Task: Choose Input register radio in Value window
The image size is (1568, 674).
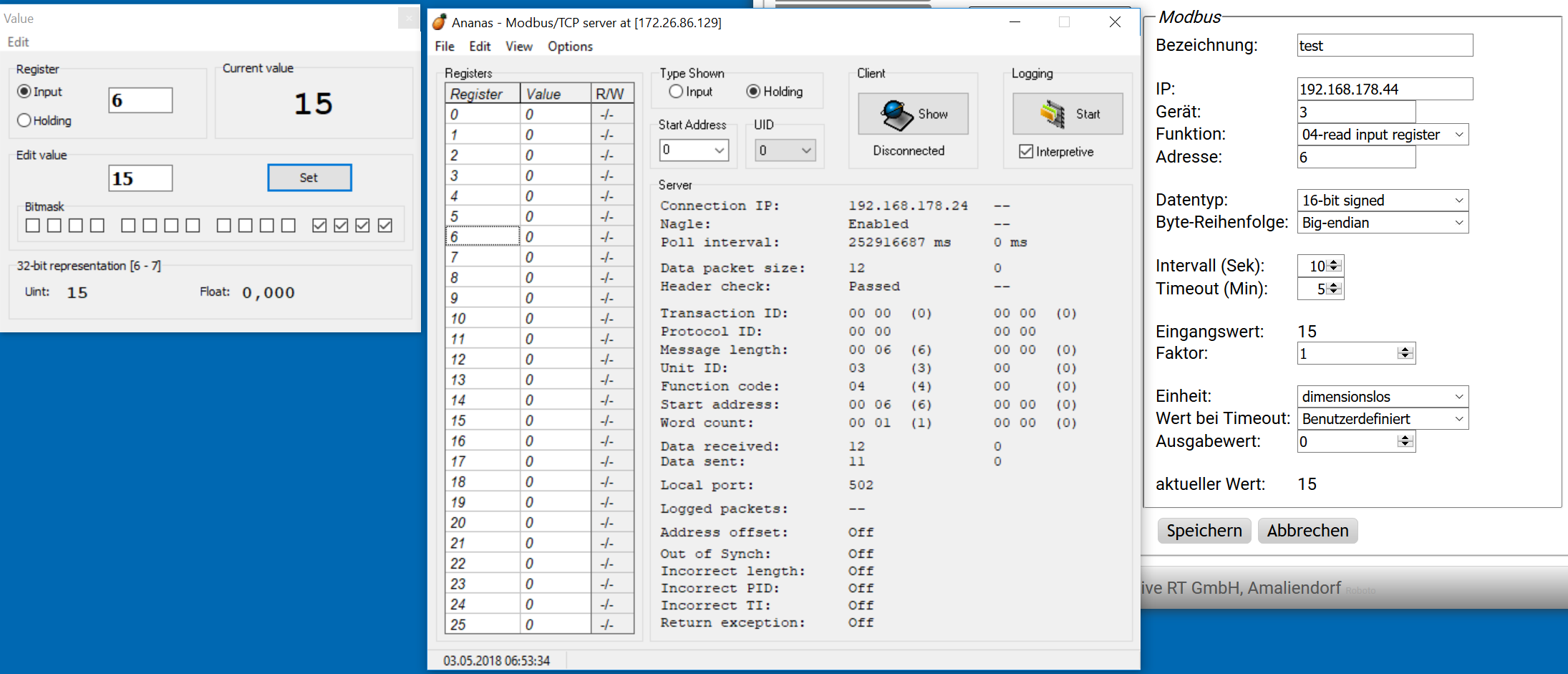Action: pos(24,92)
